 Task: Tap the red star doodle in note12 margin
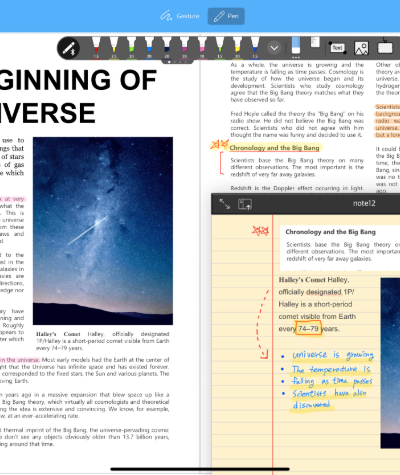260,230
